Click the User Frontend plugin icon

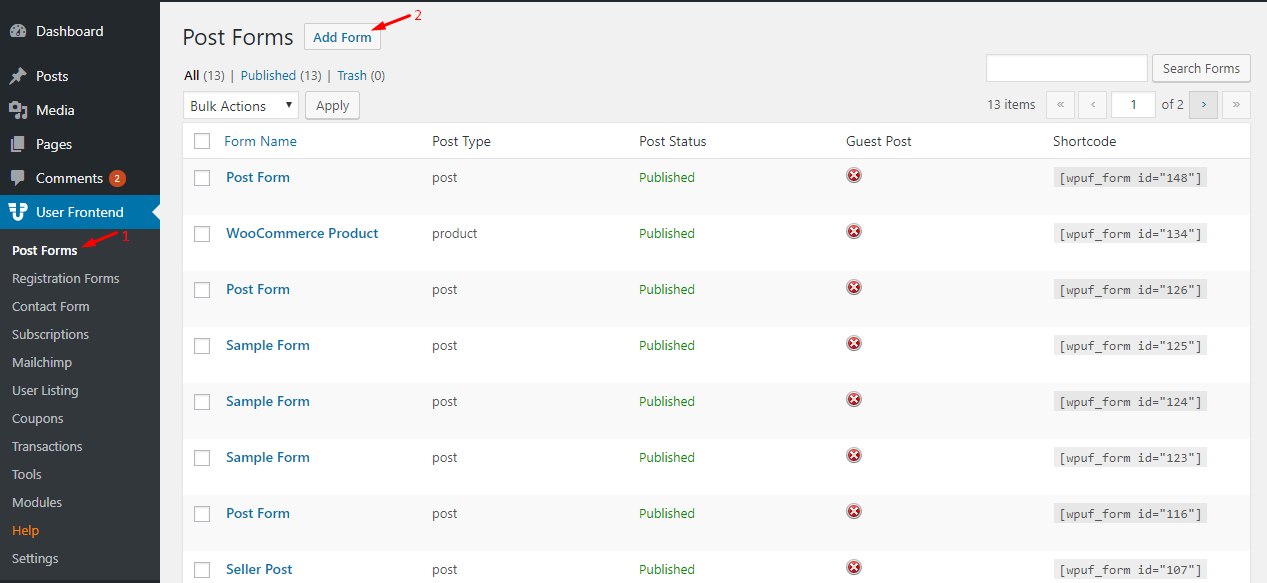[x=18, y=212]
